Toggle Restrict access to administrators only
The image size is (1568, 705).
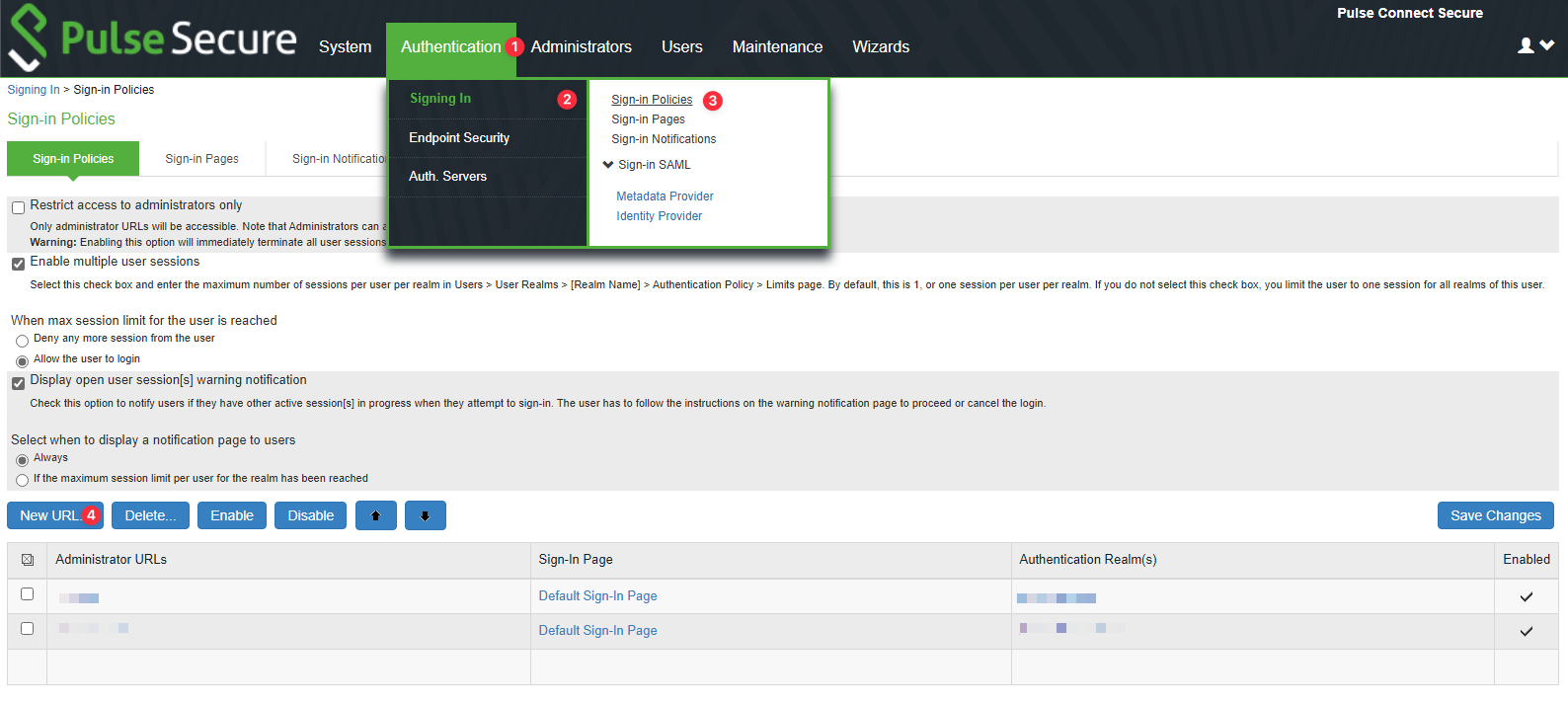pyautogui.click(x=19, y=207)
